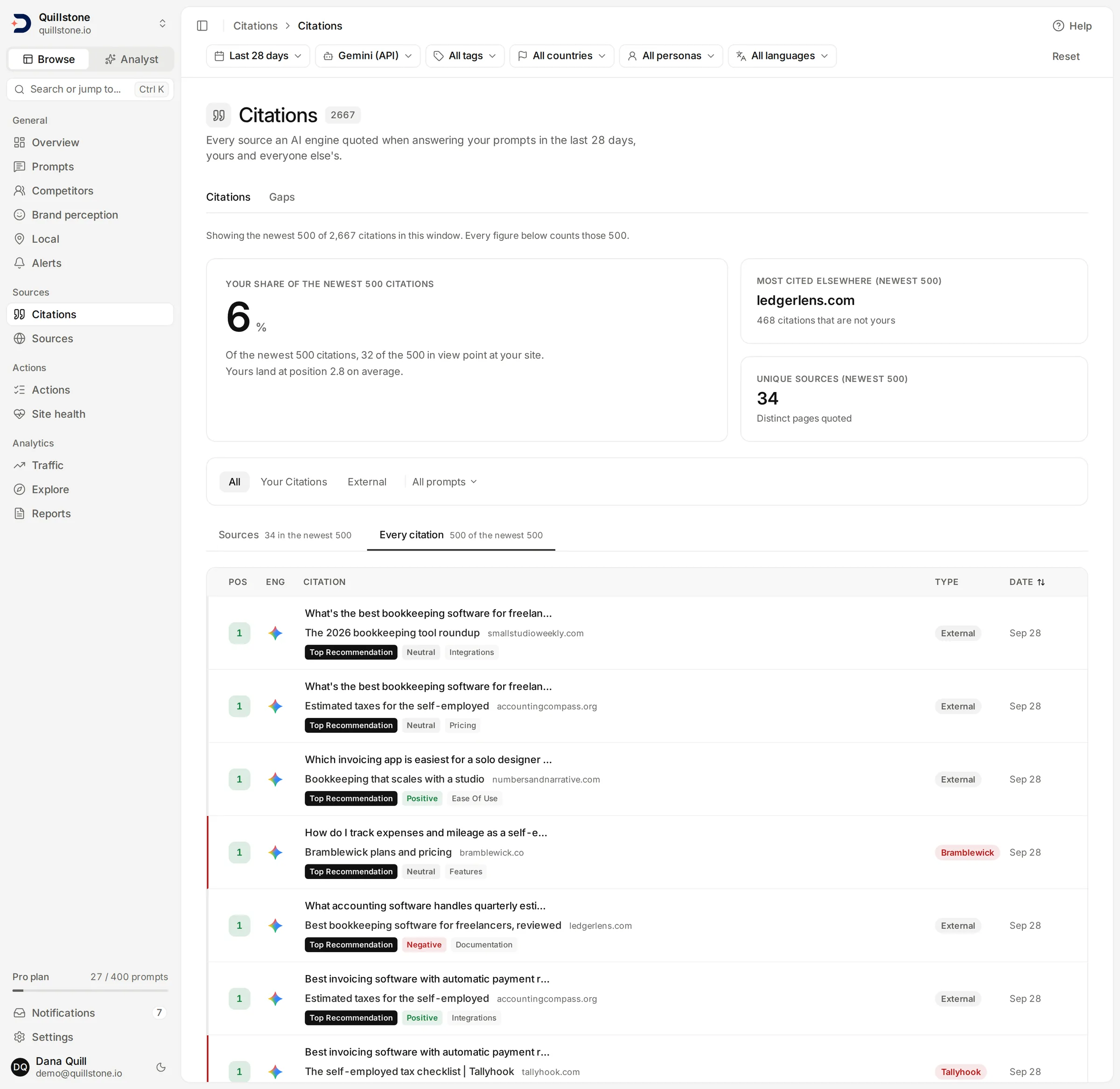The width and height of the screenshot is (1120, 1089).
Task: Click the Ease Of Use tag
Action: (474, 798)
